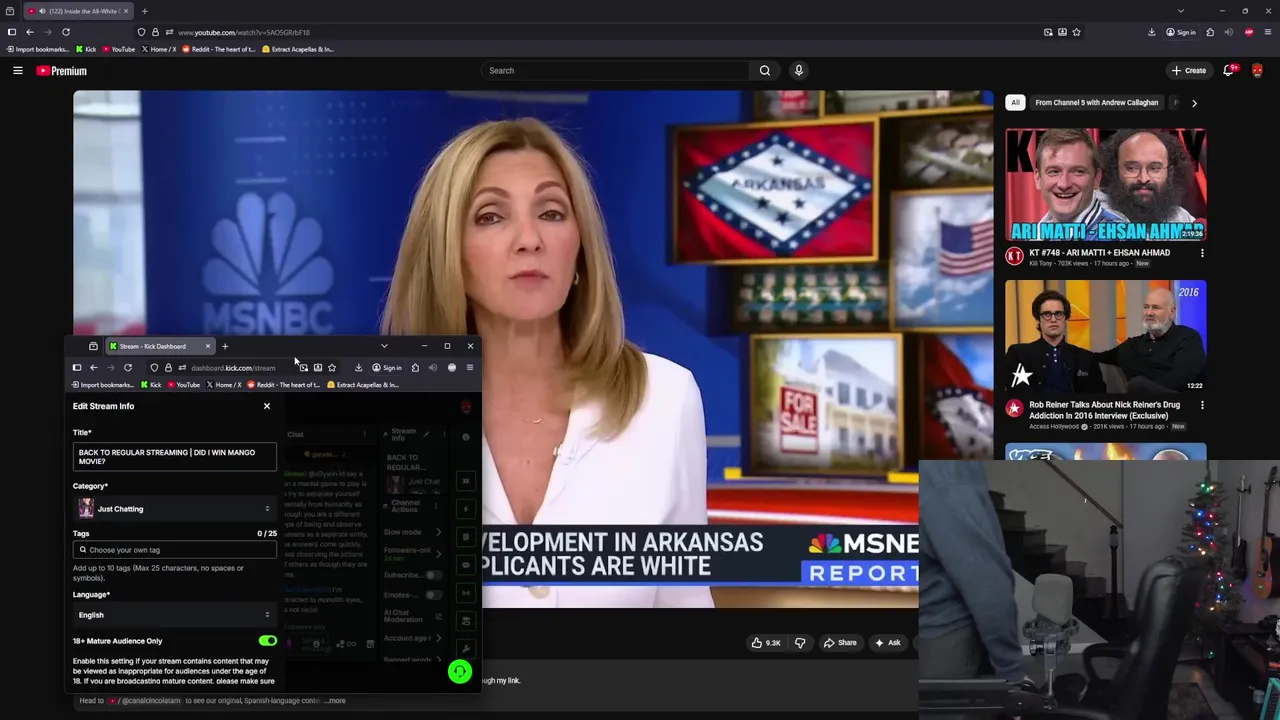Dislike the YouTube video
Screen dimensions: 1280x720
point(800,643)
